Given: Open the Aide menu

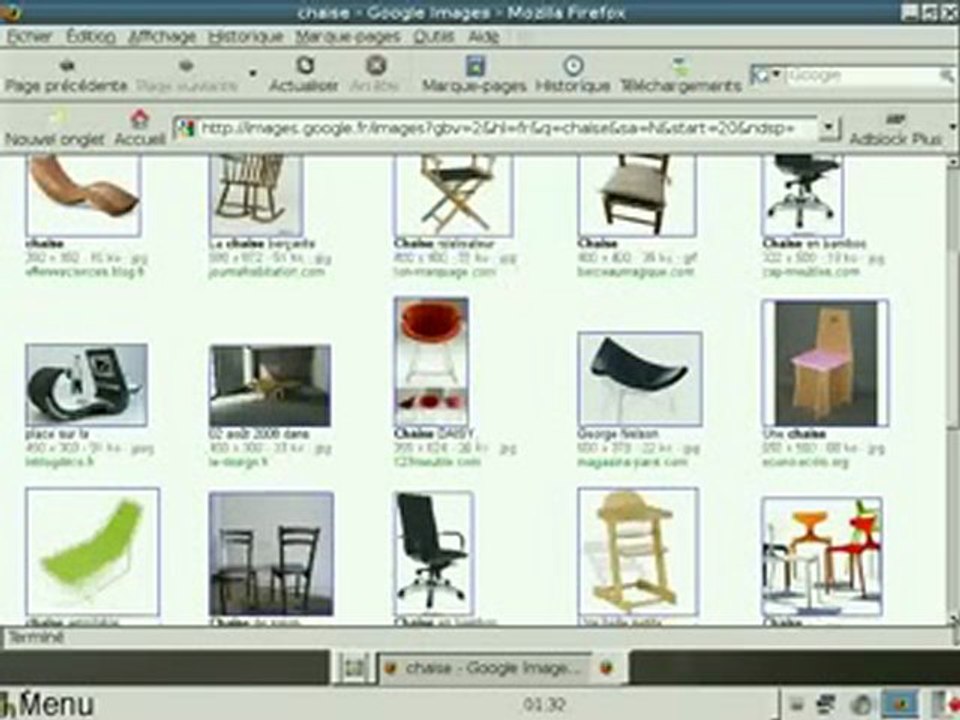Looking at the screenshot, I should 484,37.
